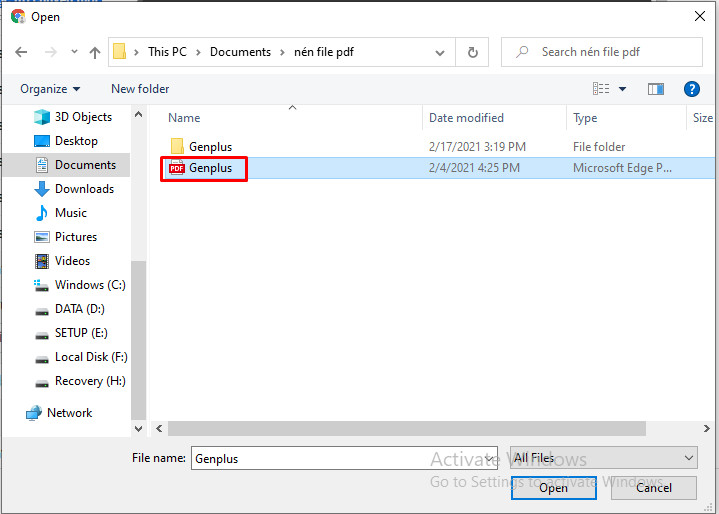Create a New folder
Screen dimensions: 719x514
tap(140, 88)
